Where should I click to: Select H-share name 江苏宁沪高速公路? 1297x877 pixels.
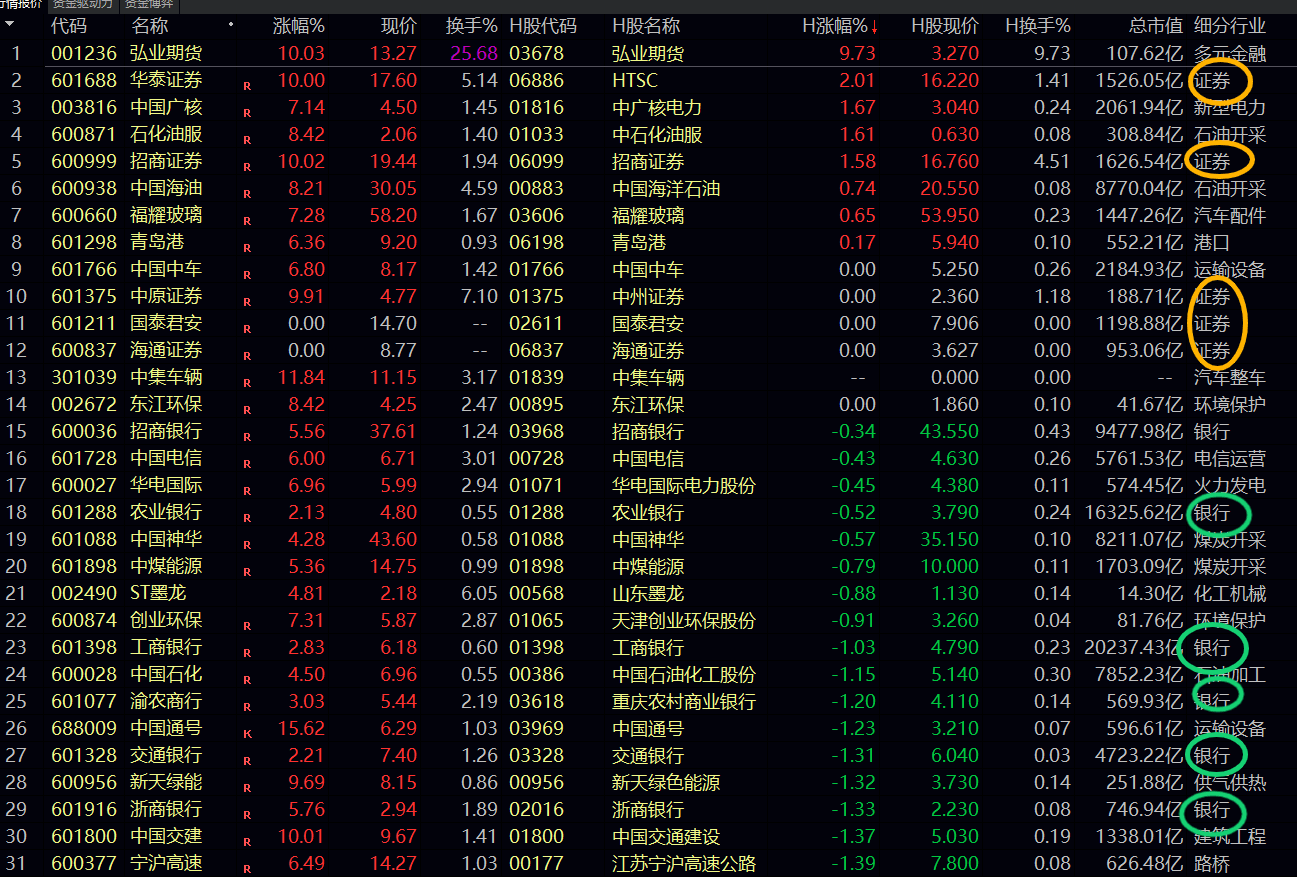coord(684,863)
